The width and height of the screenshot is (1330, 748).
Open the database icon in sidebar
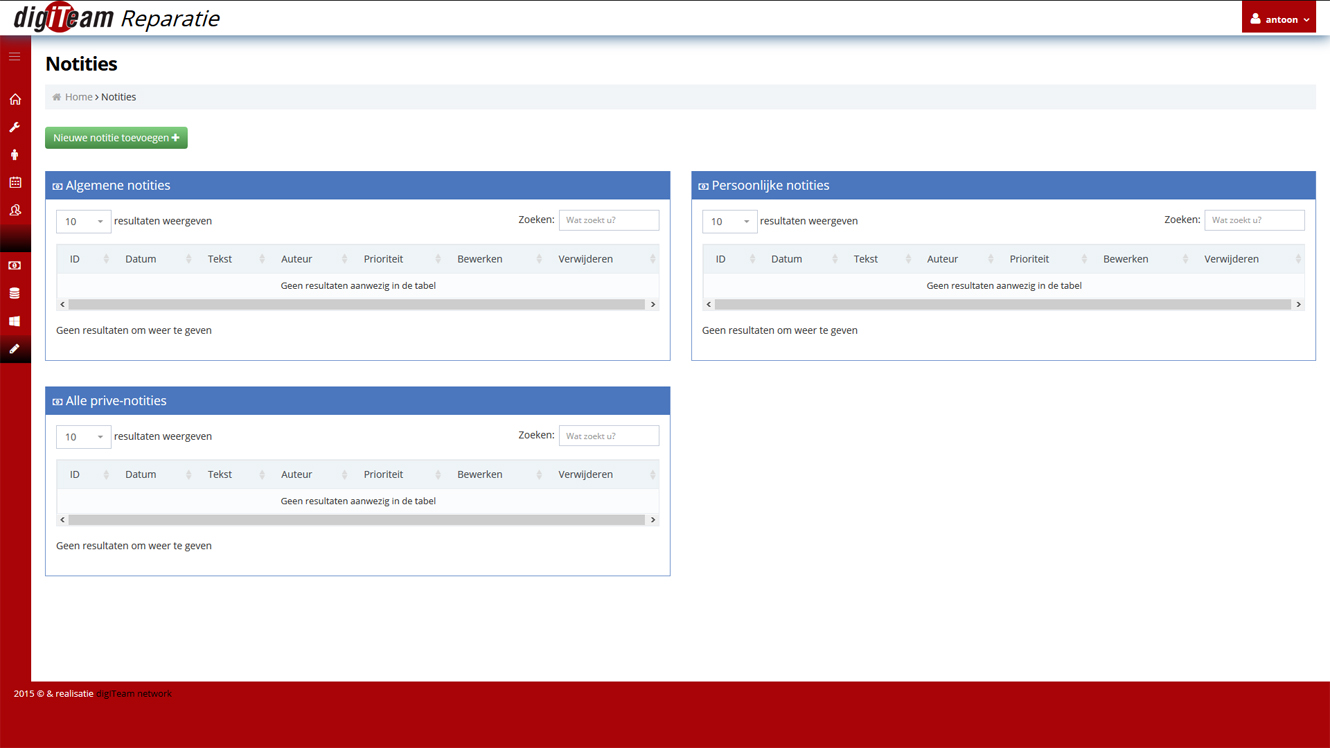coord(15,293)
